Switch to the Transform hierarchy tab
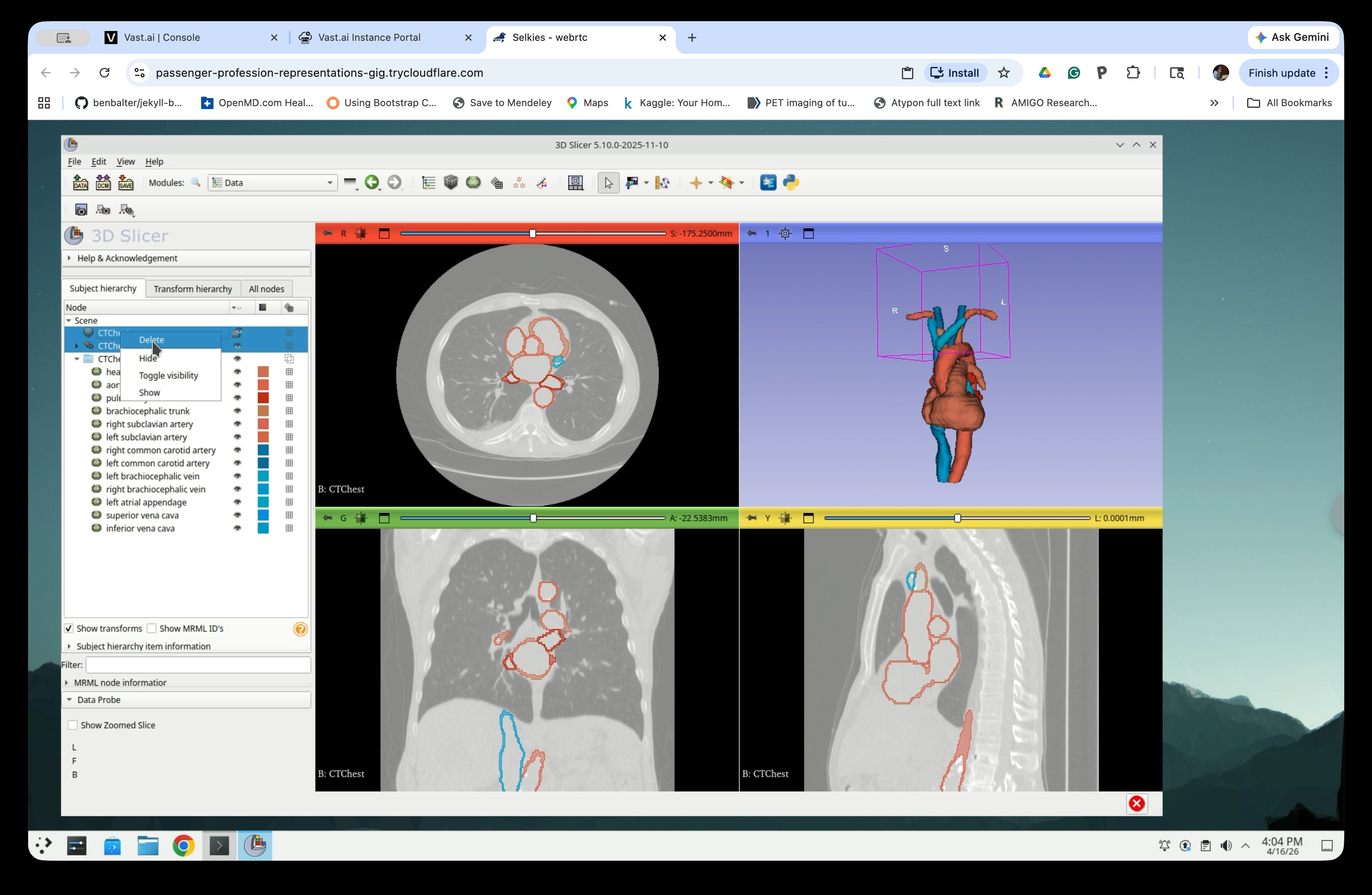Screen dimensions: 1372x895 (x=193, y=288)
